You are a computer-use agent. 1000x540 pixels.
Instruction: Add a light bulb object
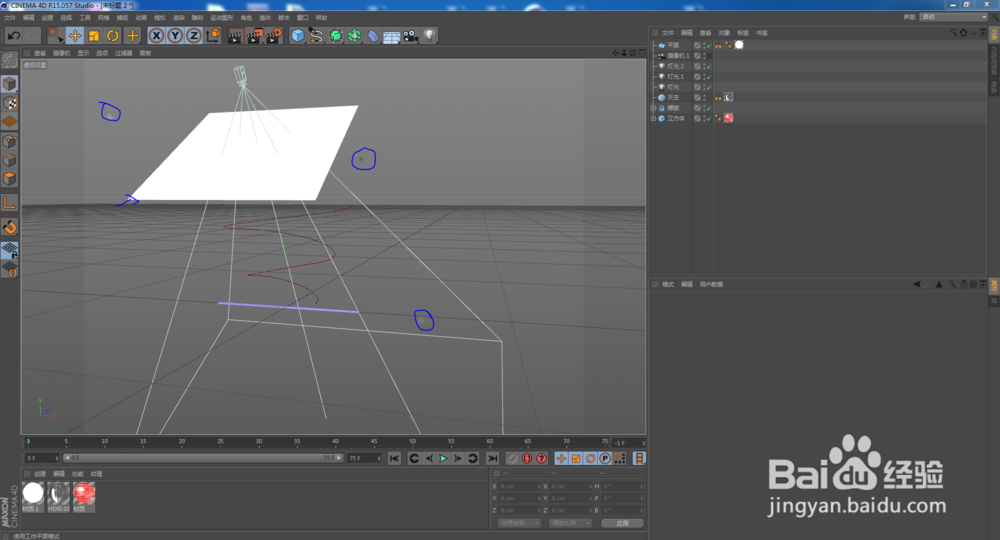coord(429,36)
